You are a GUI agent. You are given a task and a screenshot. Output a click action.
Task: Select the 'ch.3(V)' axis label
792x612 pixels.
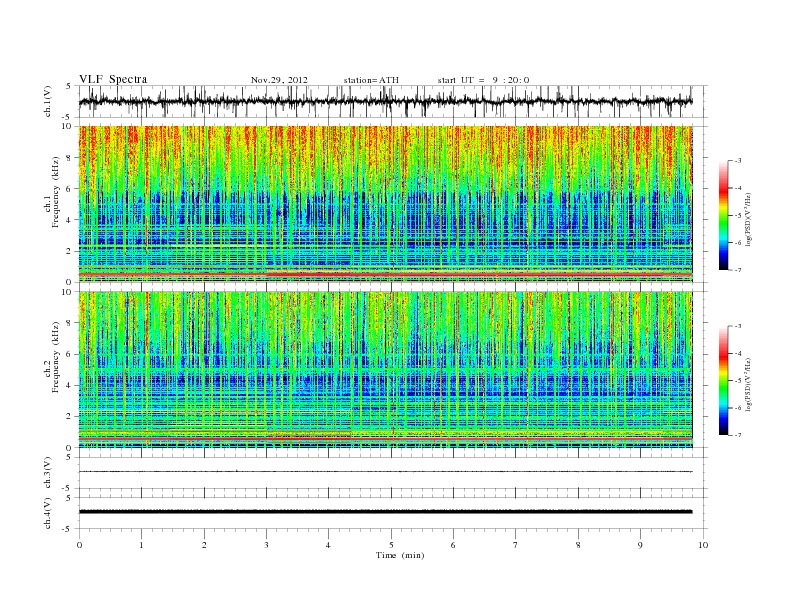click(48, 473)
